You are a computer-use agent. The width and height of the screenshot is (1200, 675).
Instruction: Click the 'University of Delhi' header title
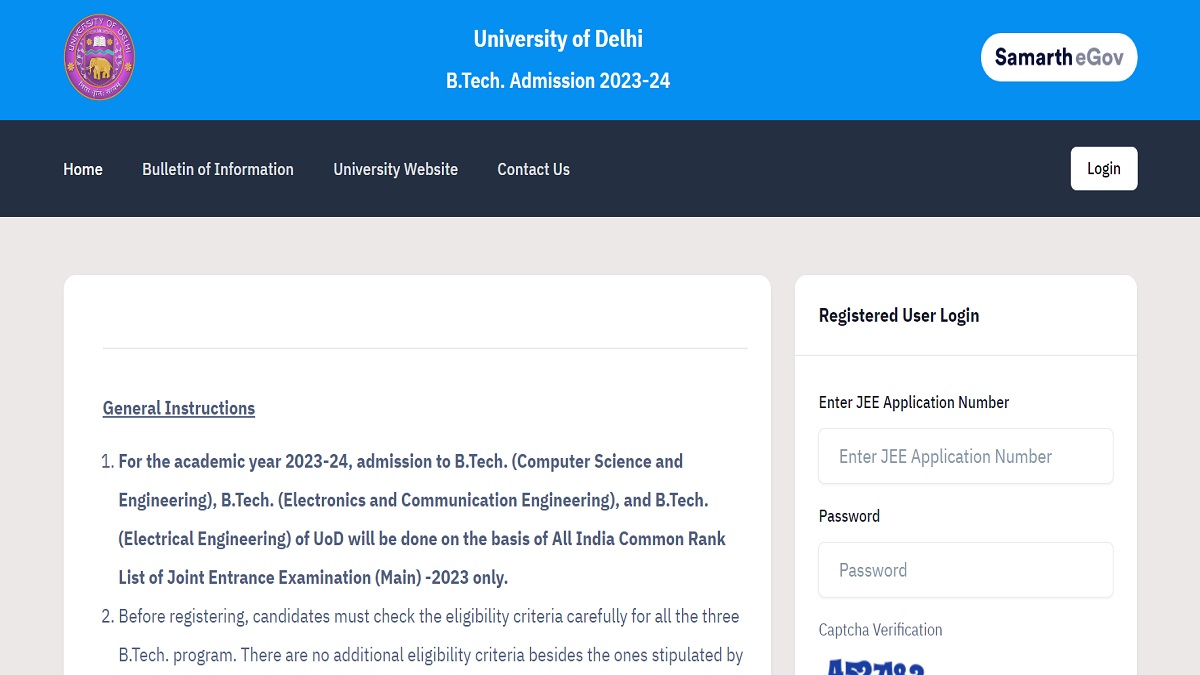[x=558, y=39]
